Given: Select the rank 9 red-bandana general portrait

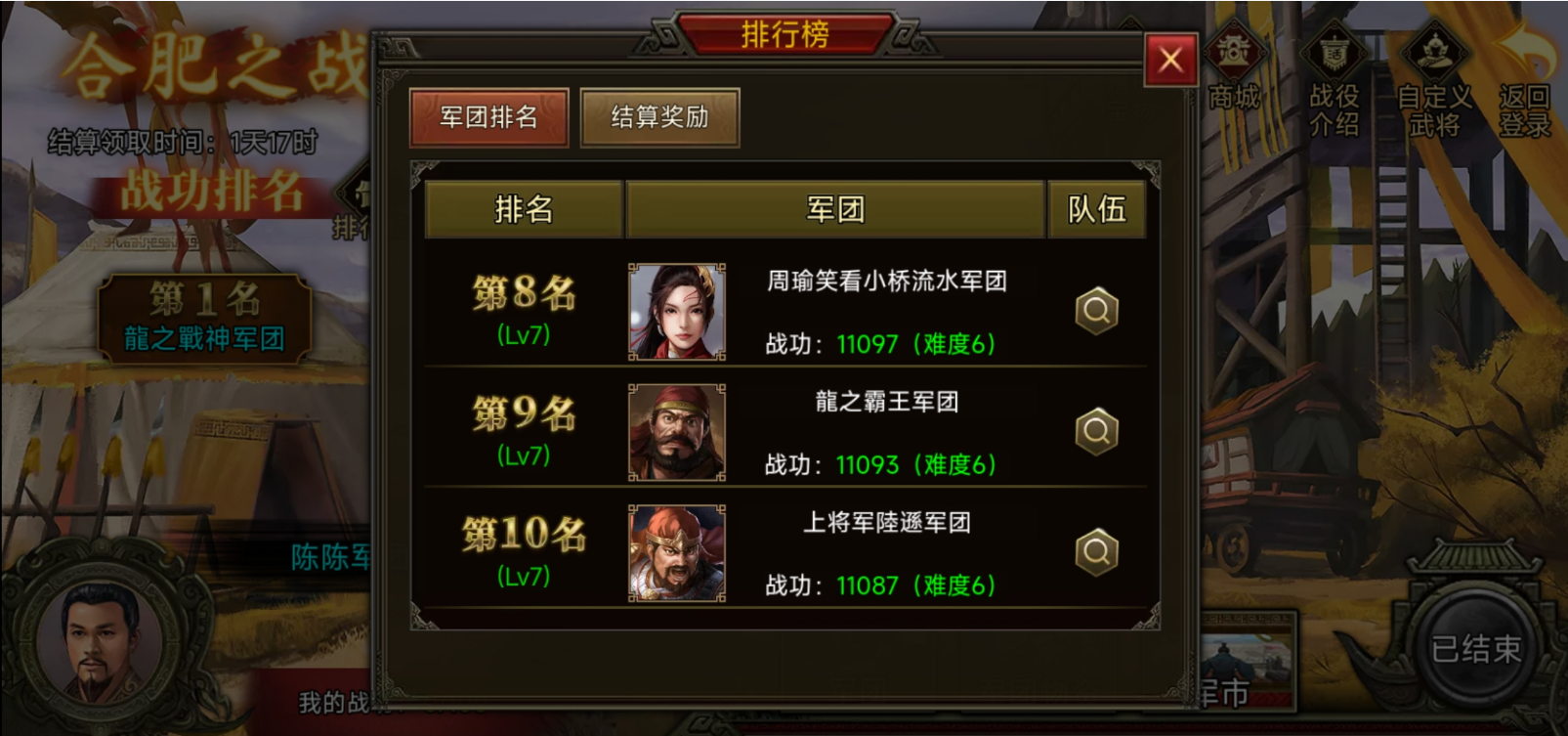Looking at the screenshot, I should (677, 432).
